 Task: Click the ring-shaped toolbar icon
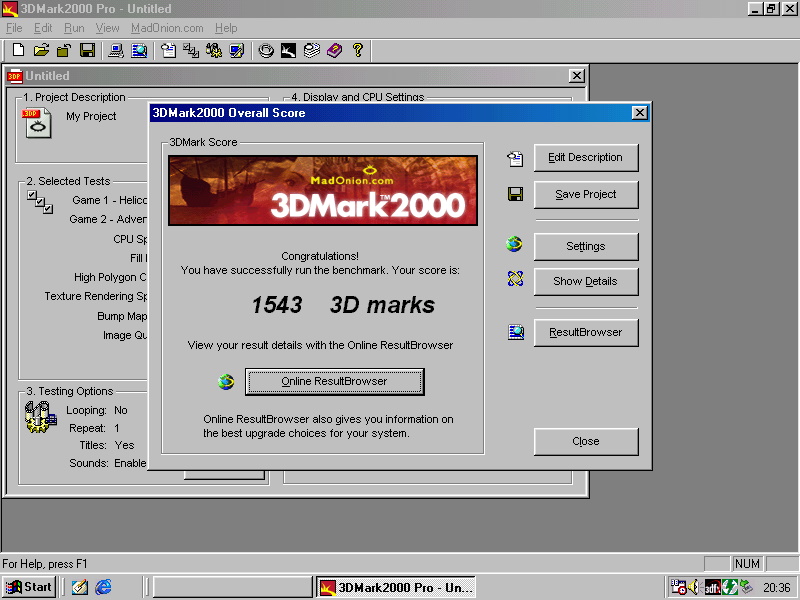coord(266,50)
